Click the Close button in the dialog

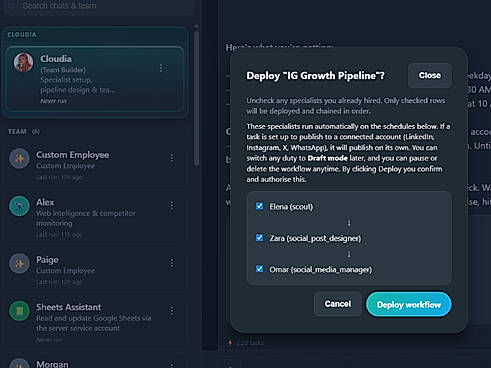pos(430,75)
